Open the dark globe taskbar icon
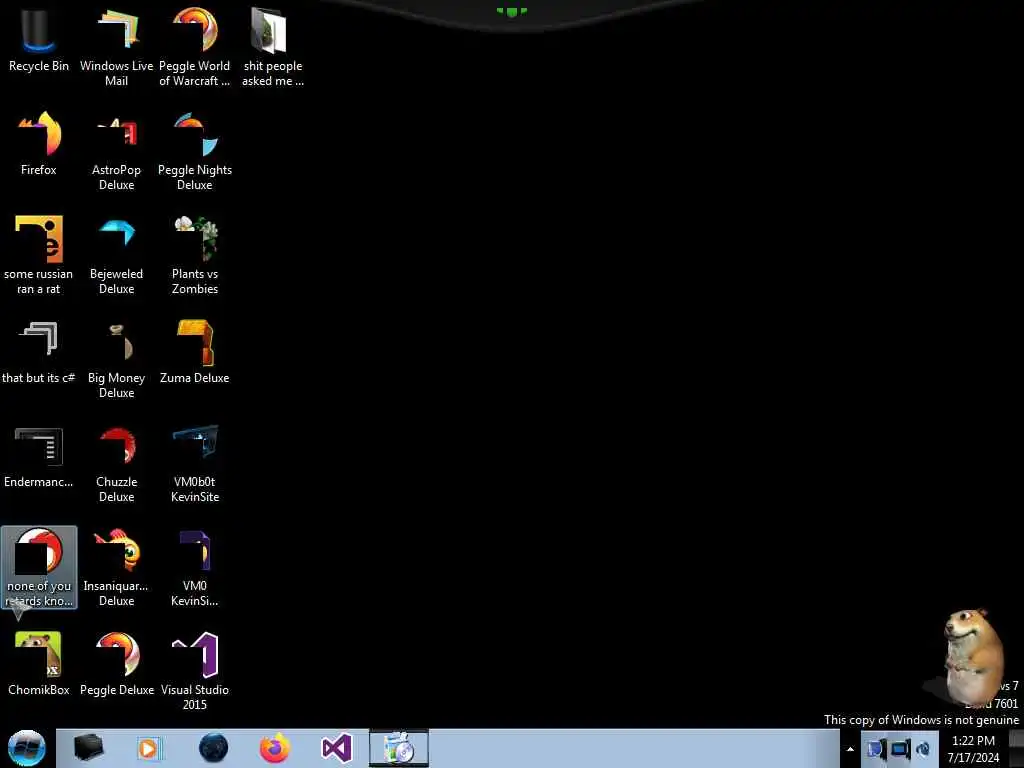Screen dimensions: 1024x768 pos(213,748)
